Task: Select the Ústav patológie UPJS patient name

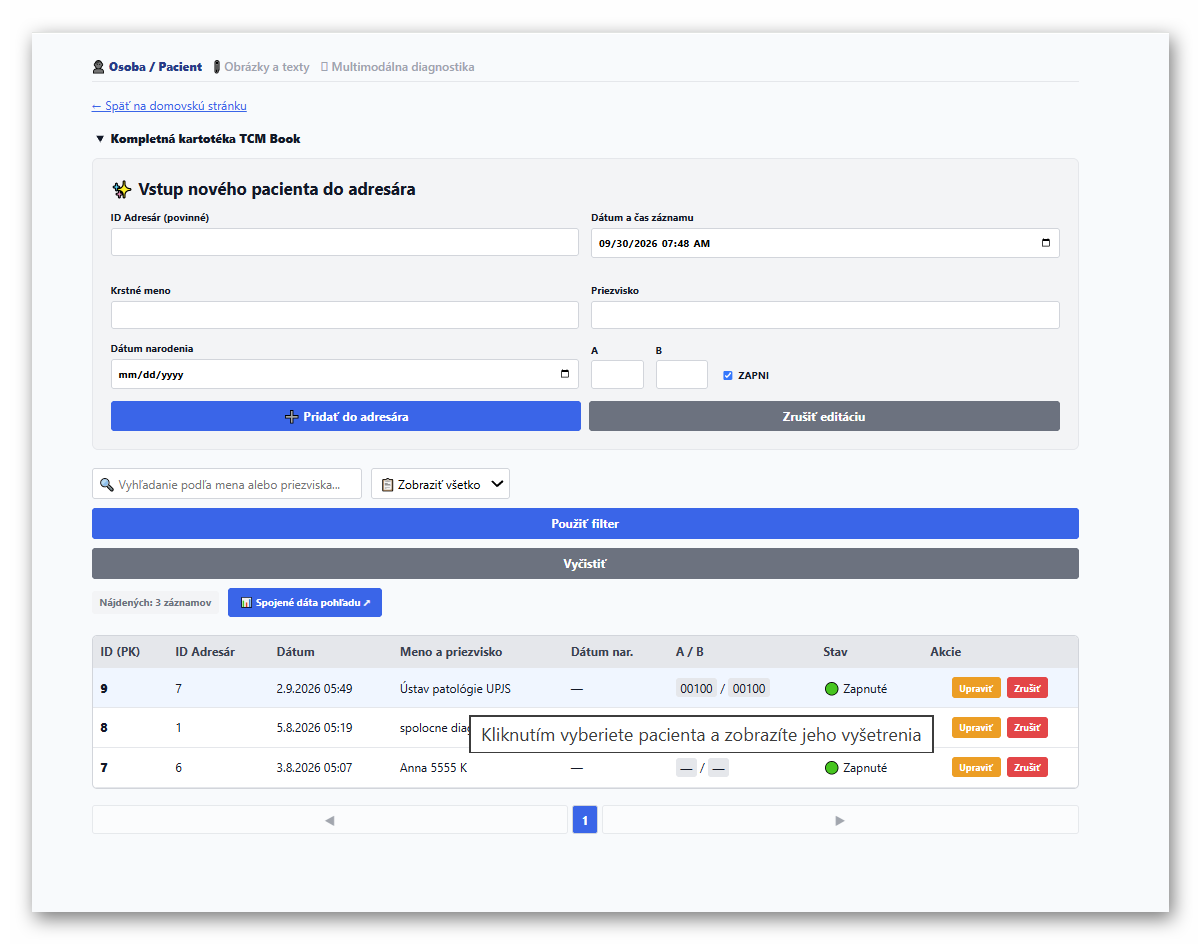Action: pos(455,689)
